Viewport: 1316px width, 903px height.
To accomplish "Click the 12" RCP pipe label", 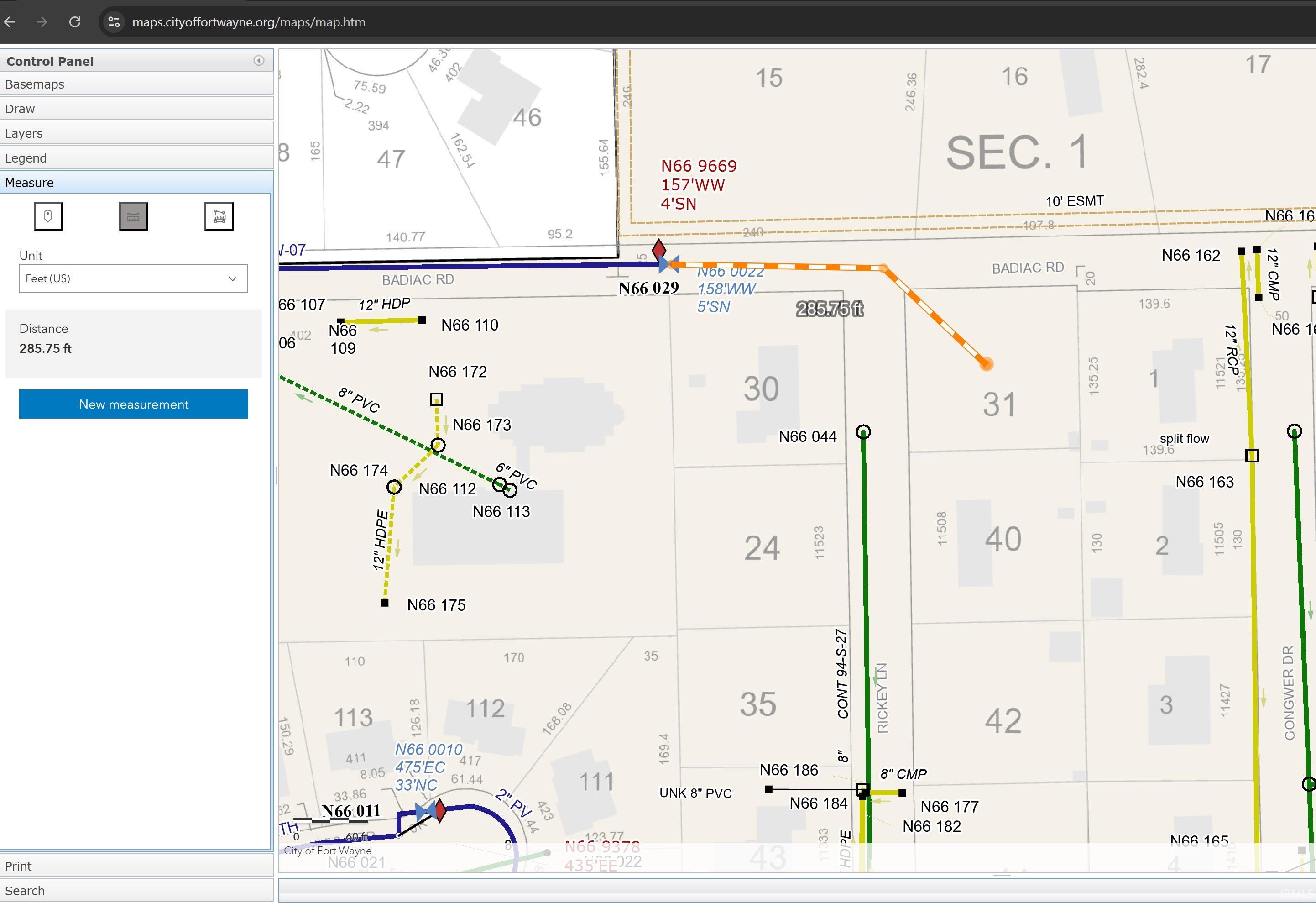I will click(1231, 350).
